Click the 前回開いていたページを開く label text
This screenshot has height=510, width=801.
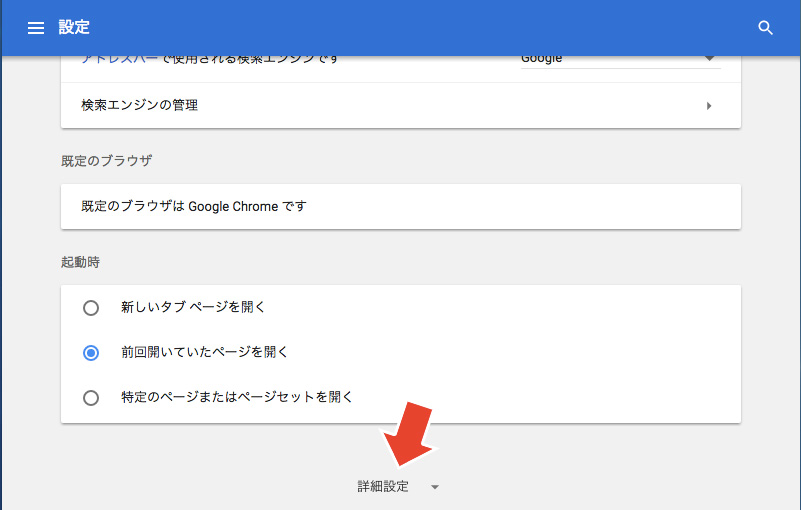(x=204, y=352)
